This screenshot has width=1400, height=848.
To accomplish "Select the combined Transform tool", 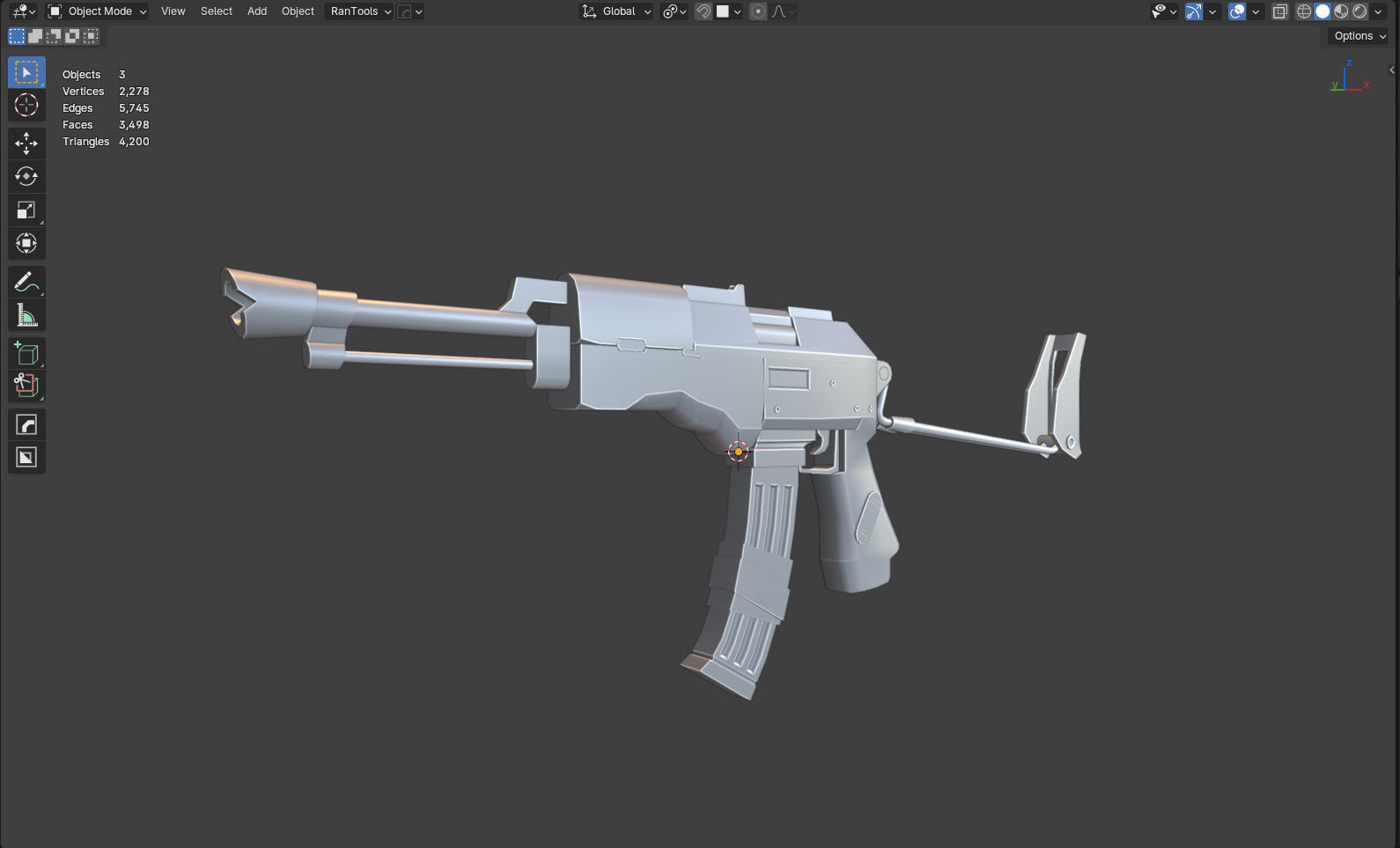I will pyautogui.click(x=26, y=243).
